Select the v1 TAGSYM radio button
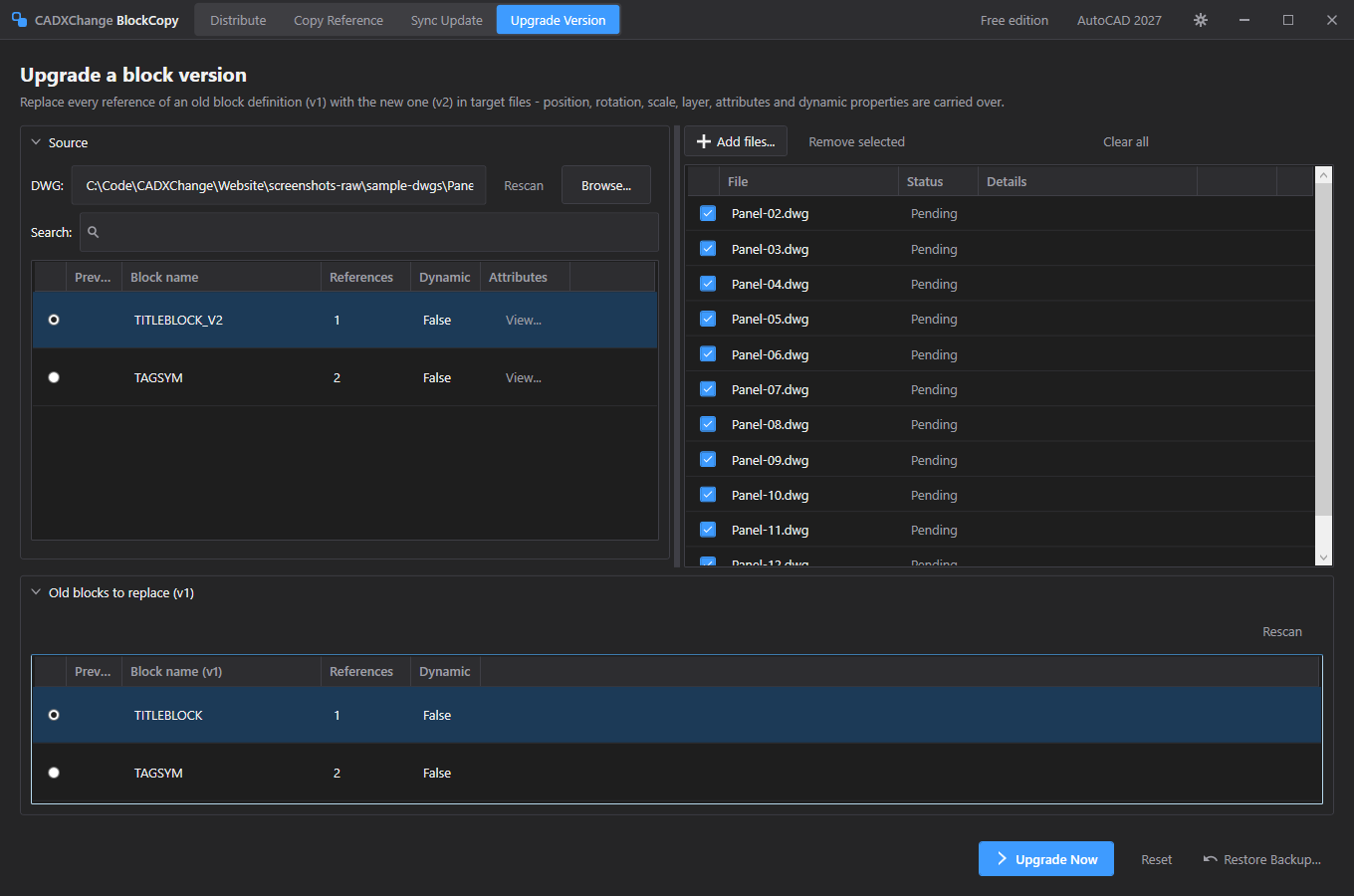 [54, 773]
